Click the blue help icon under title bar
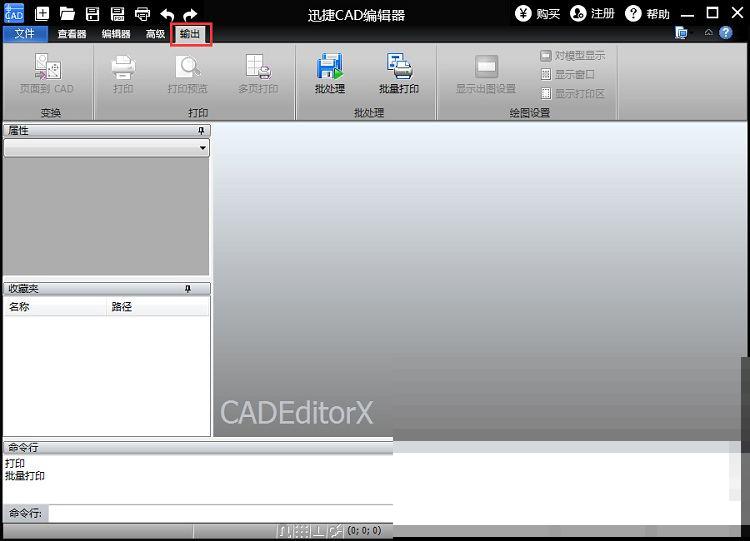The image size is (750, 541). tap(726, 33)
